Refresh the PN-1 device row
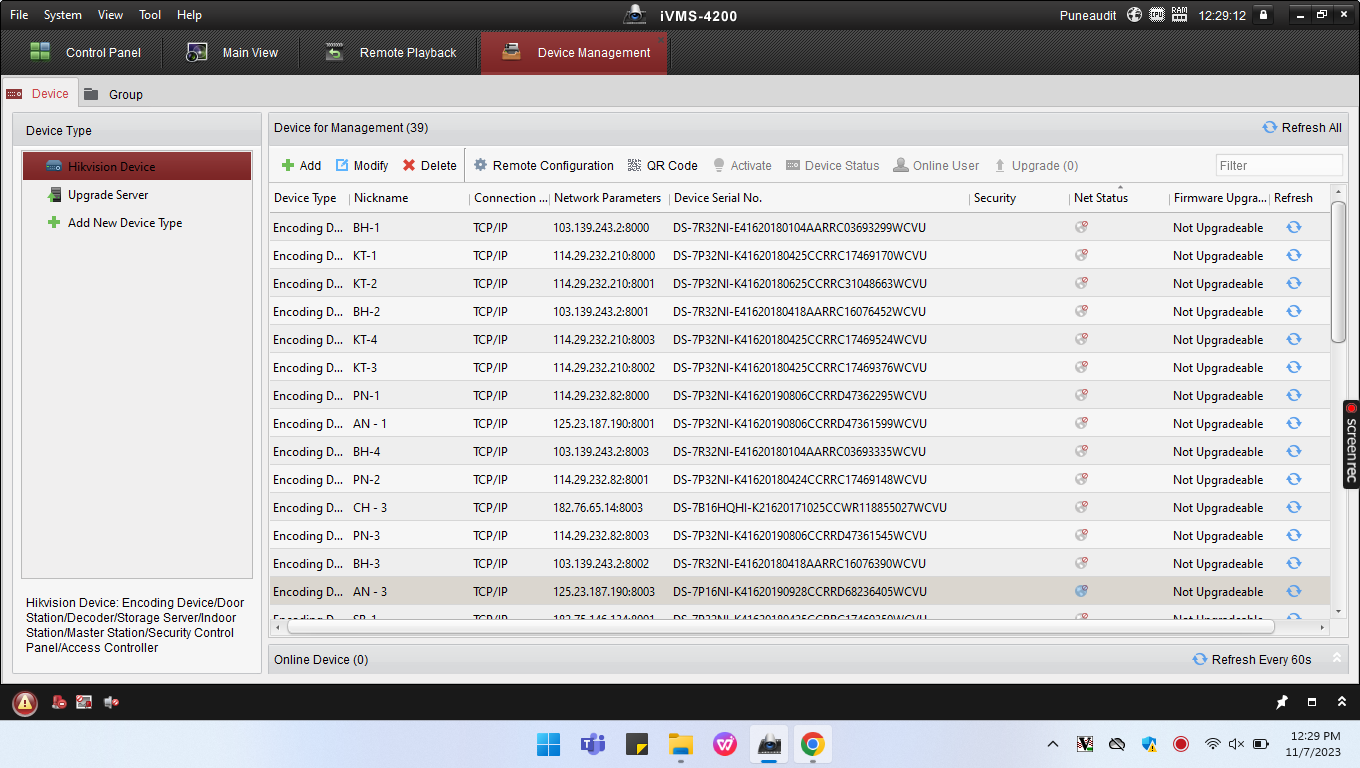1360x768 pixels. [1293, 395]
